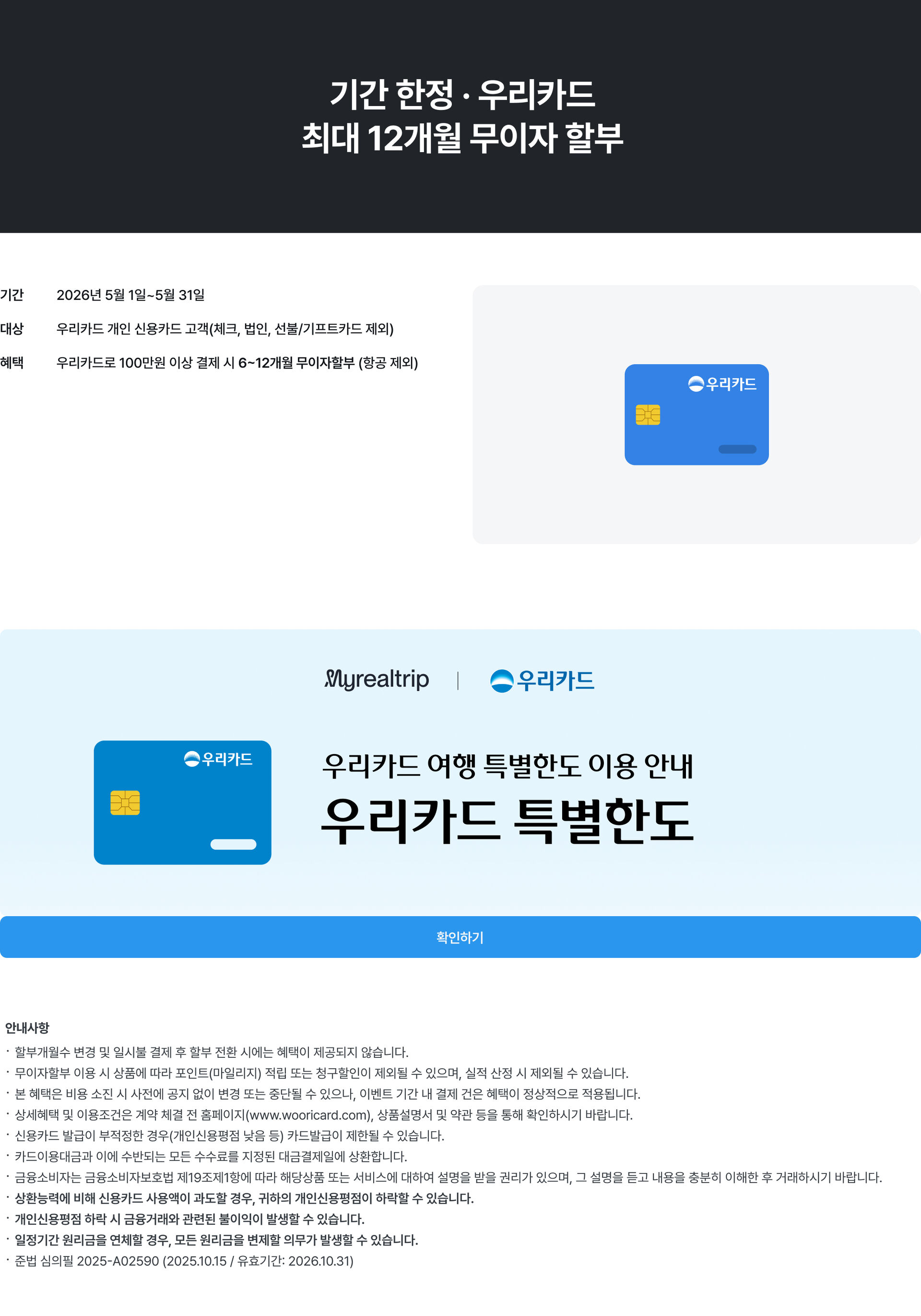
Task: Click the 우리카드 logo on the banner card
Action: tap(218, 759)
